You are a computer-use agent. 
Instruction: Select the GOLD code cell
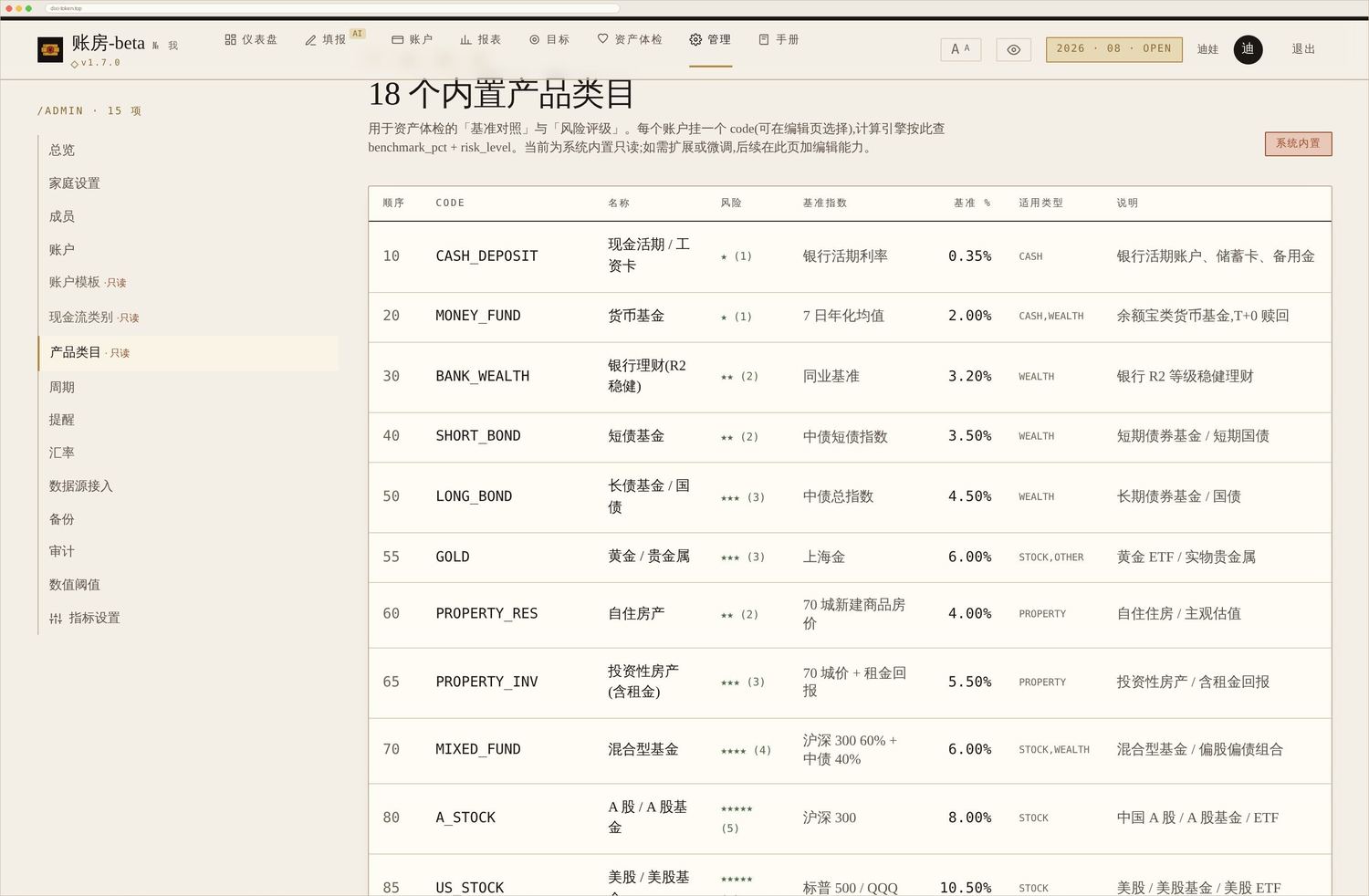point(453,557)
